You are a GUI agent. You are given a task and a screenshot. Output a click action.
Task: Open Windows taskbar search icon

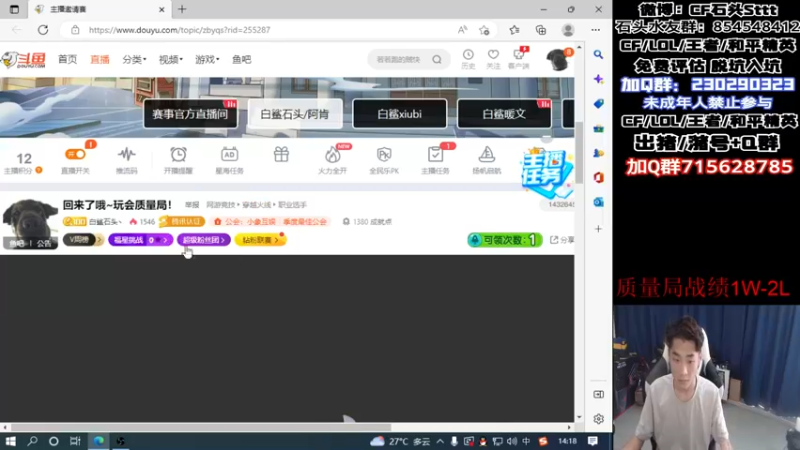(x=32, y=441)
